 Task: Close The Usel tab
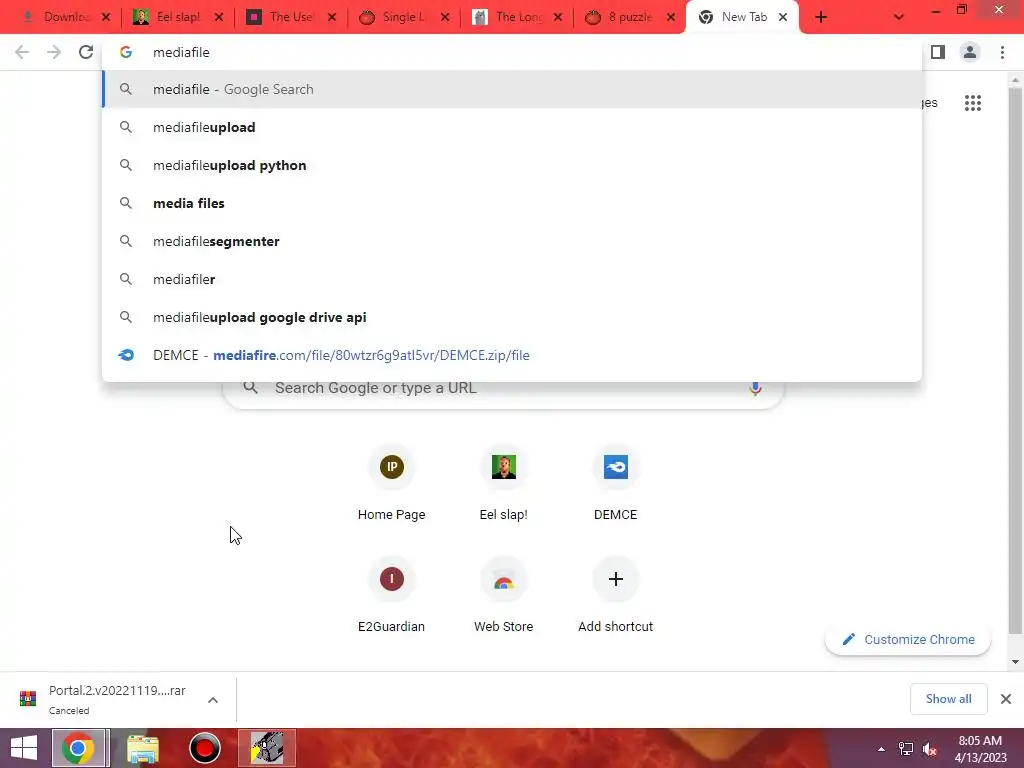(332, 17)
